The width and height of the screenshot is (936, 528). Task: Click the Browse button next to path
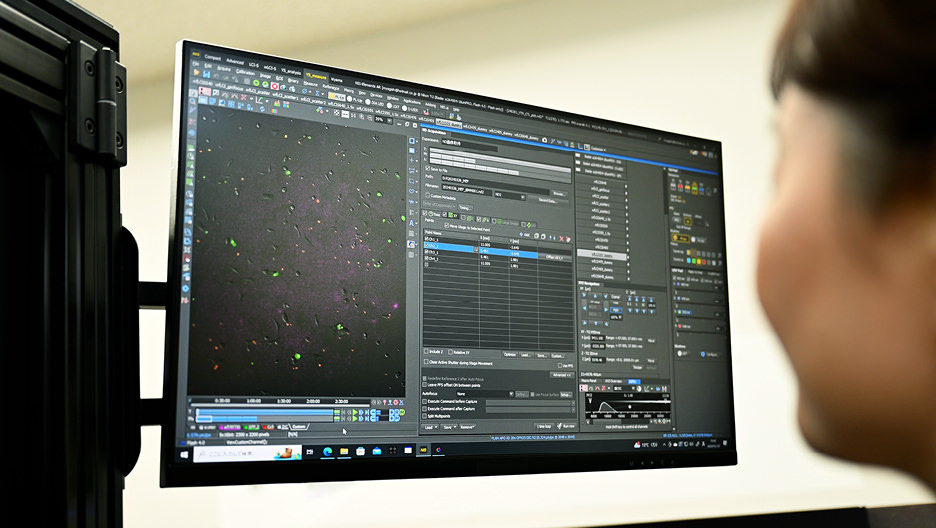[558, 193]
